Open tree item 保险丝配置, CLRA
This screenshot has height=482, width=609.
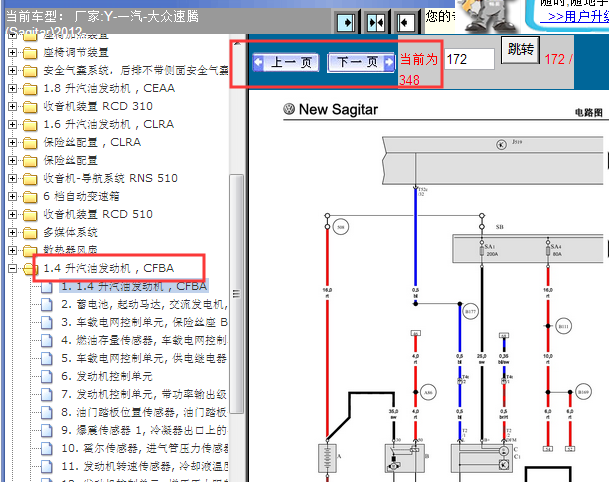point(92,142)
